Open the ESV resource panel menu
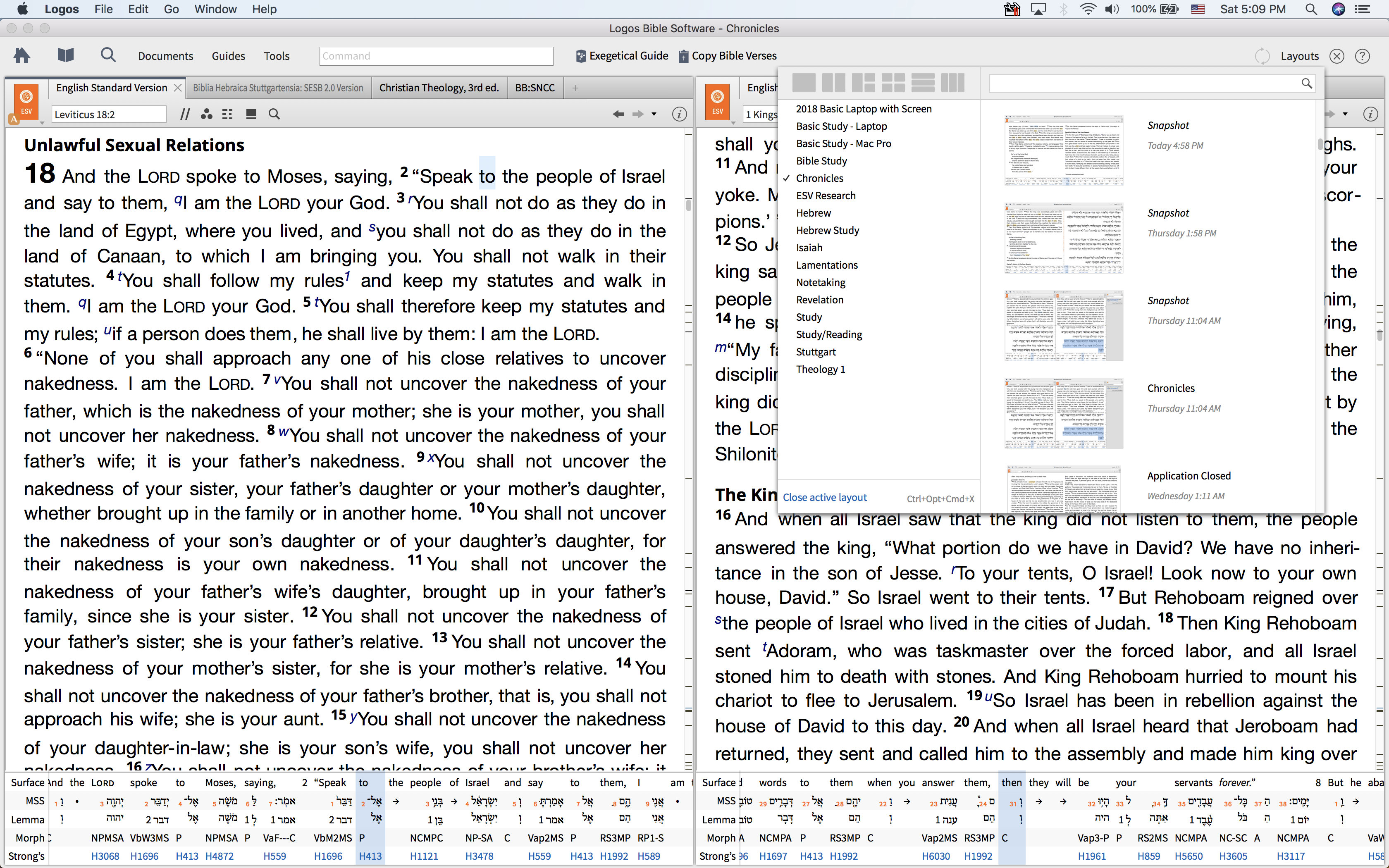 (x=26, y=102)
